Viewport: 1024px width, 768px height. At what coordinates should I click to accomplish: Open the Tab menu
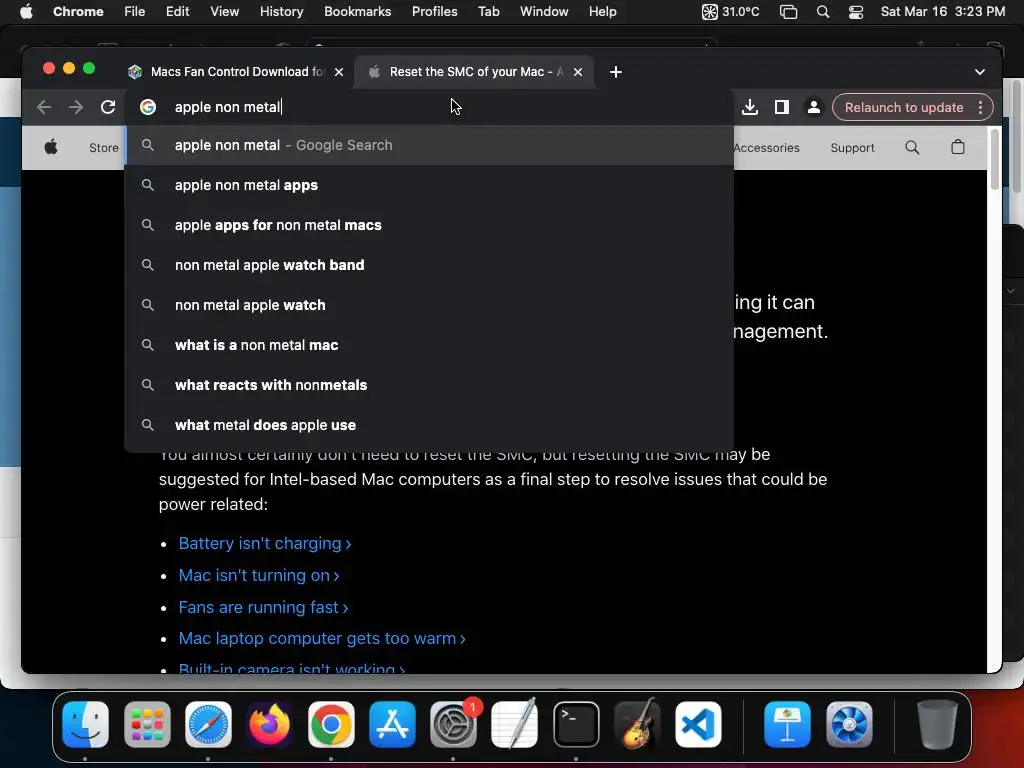click(x=488, y=11)
